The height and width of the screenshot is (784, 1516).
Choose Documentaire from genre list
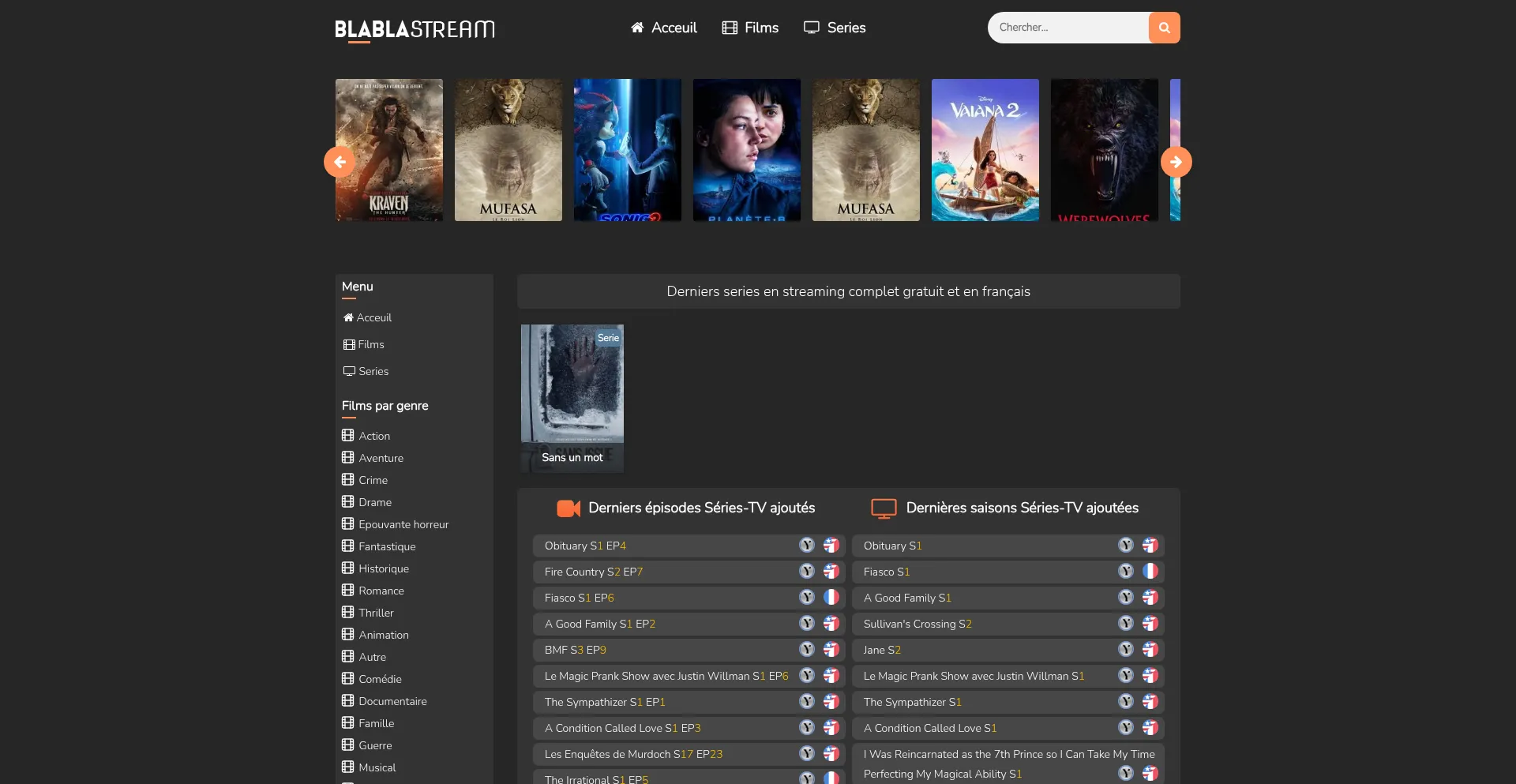[x=392, y=701]
